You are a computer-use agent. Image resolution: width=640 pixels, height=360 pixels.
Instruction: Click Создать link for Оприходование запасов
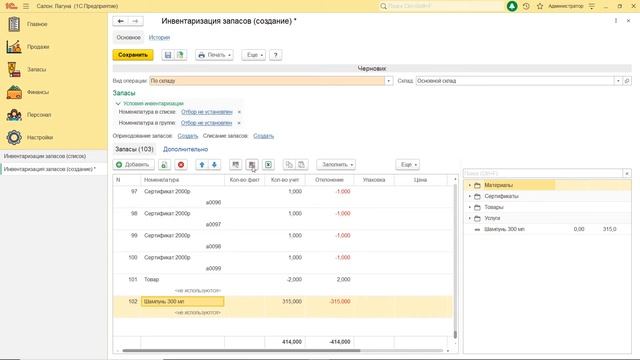[x=188, y=136]
